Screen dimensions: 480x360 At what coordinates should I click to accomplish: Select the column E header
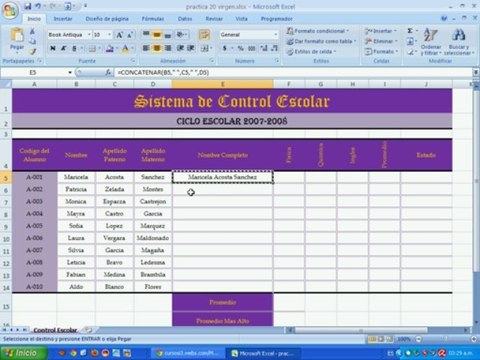point(223,84)
